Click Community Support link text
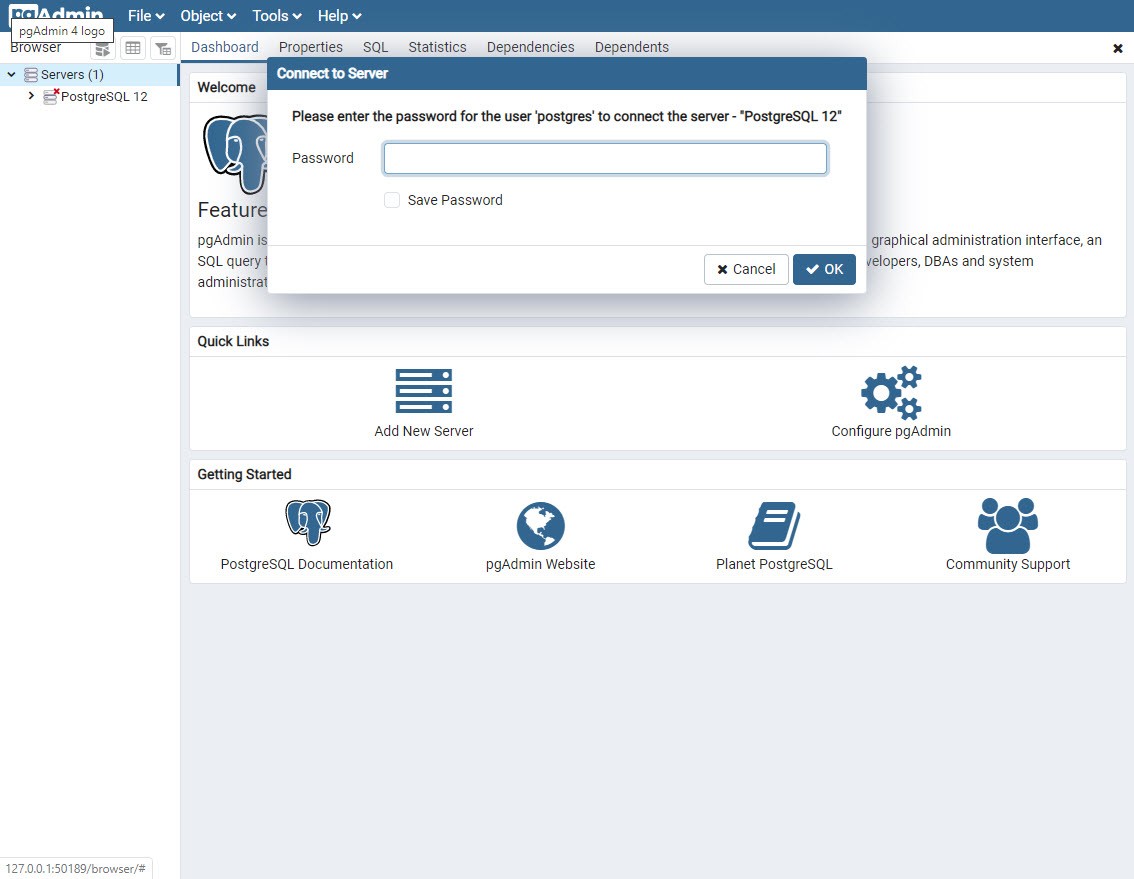1134x879 pixels. coord(1007,564)
